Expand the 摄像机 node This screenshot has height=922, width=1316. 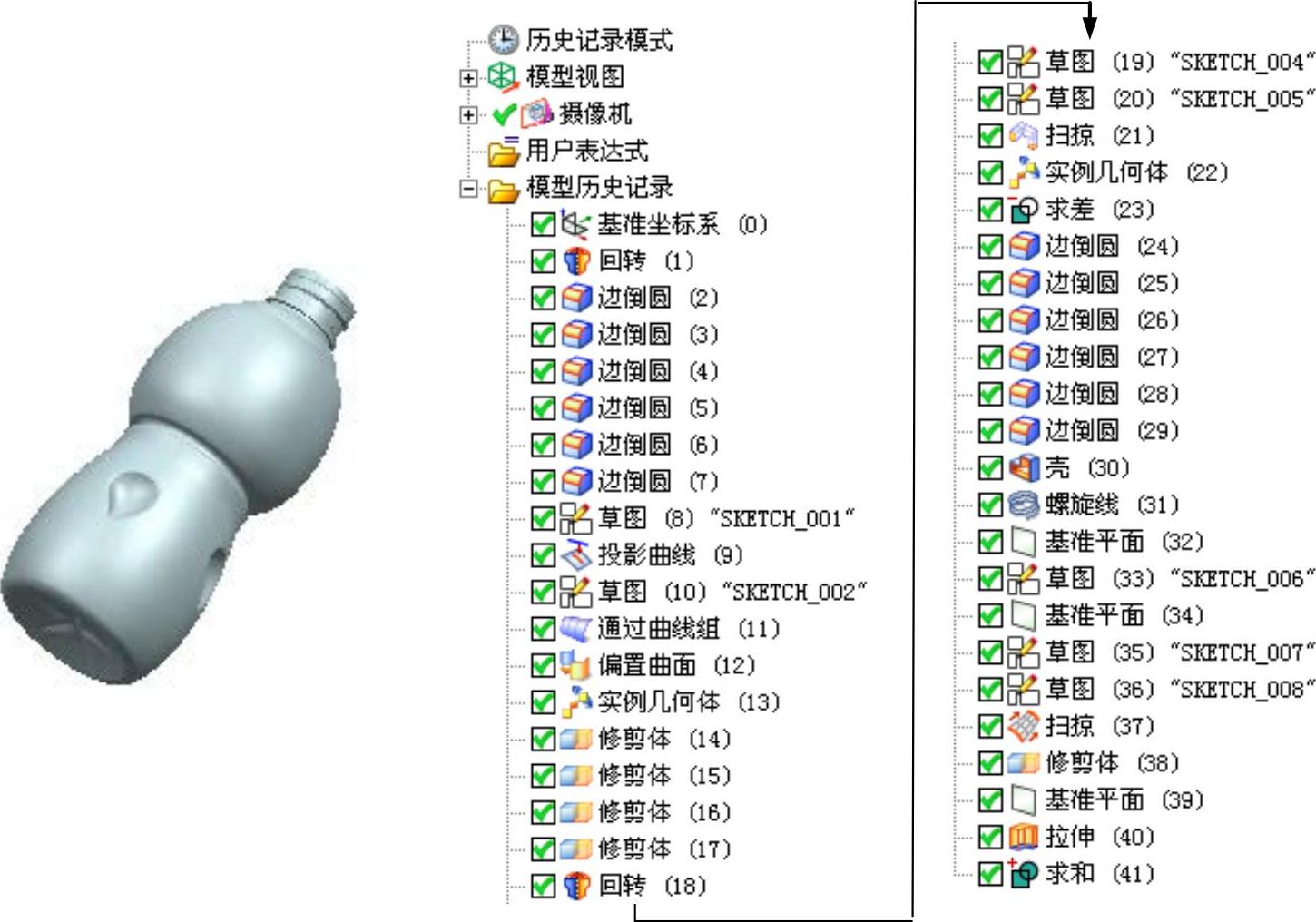click(x=468, y=115)
